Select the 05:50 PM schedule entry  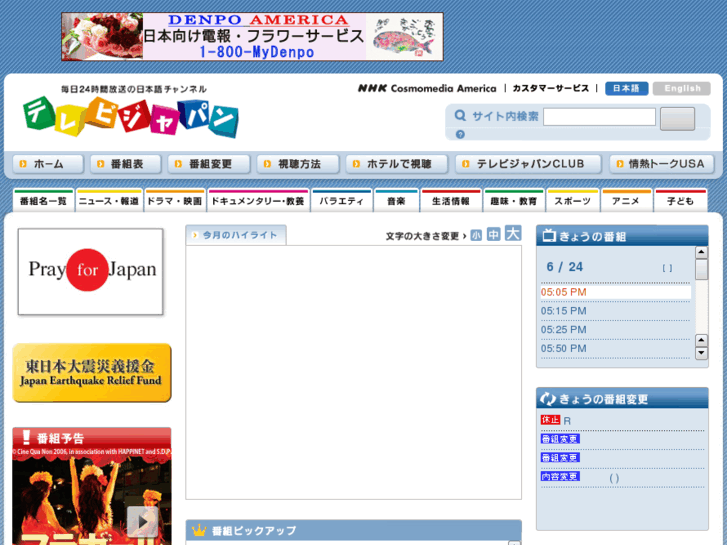coord(615,348)
